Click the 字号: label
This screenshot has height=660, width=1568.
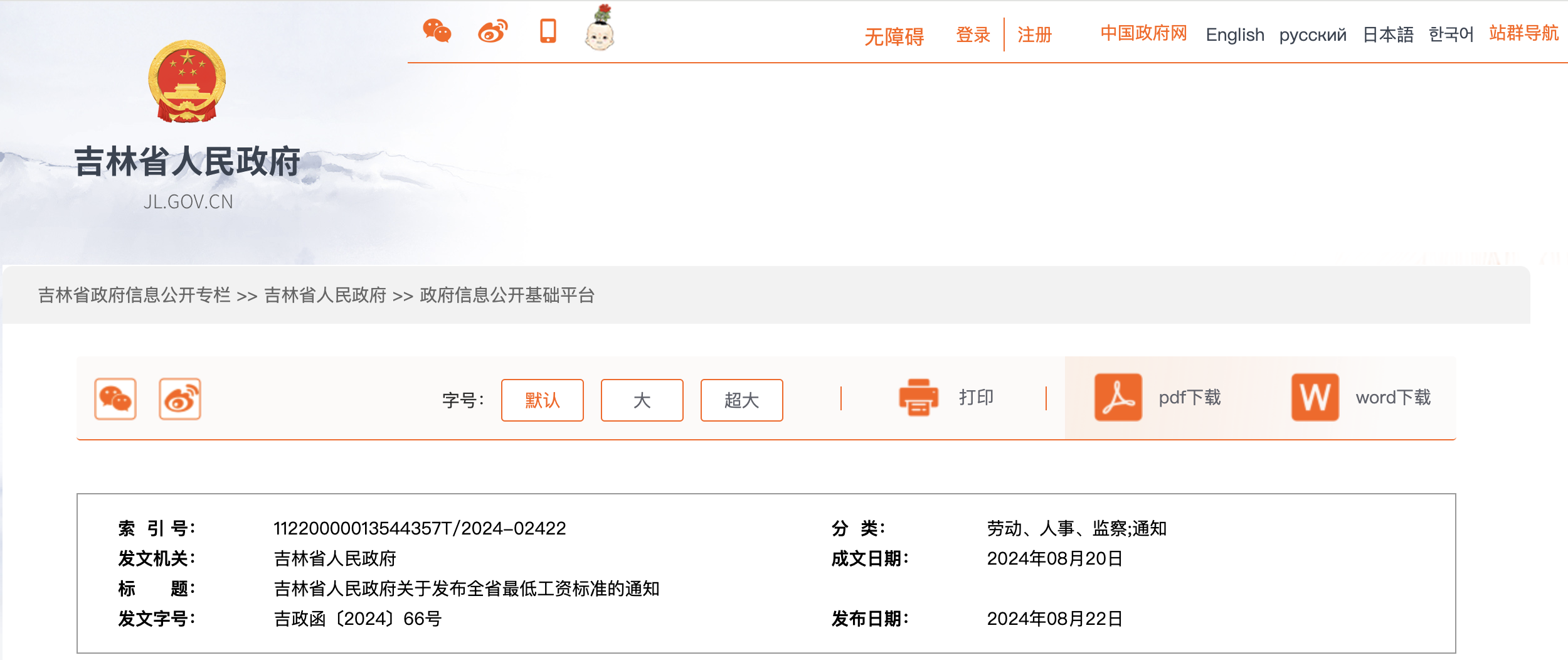coord(463,400)
